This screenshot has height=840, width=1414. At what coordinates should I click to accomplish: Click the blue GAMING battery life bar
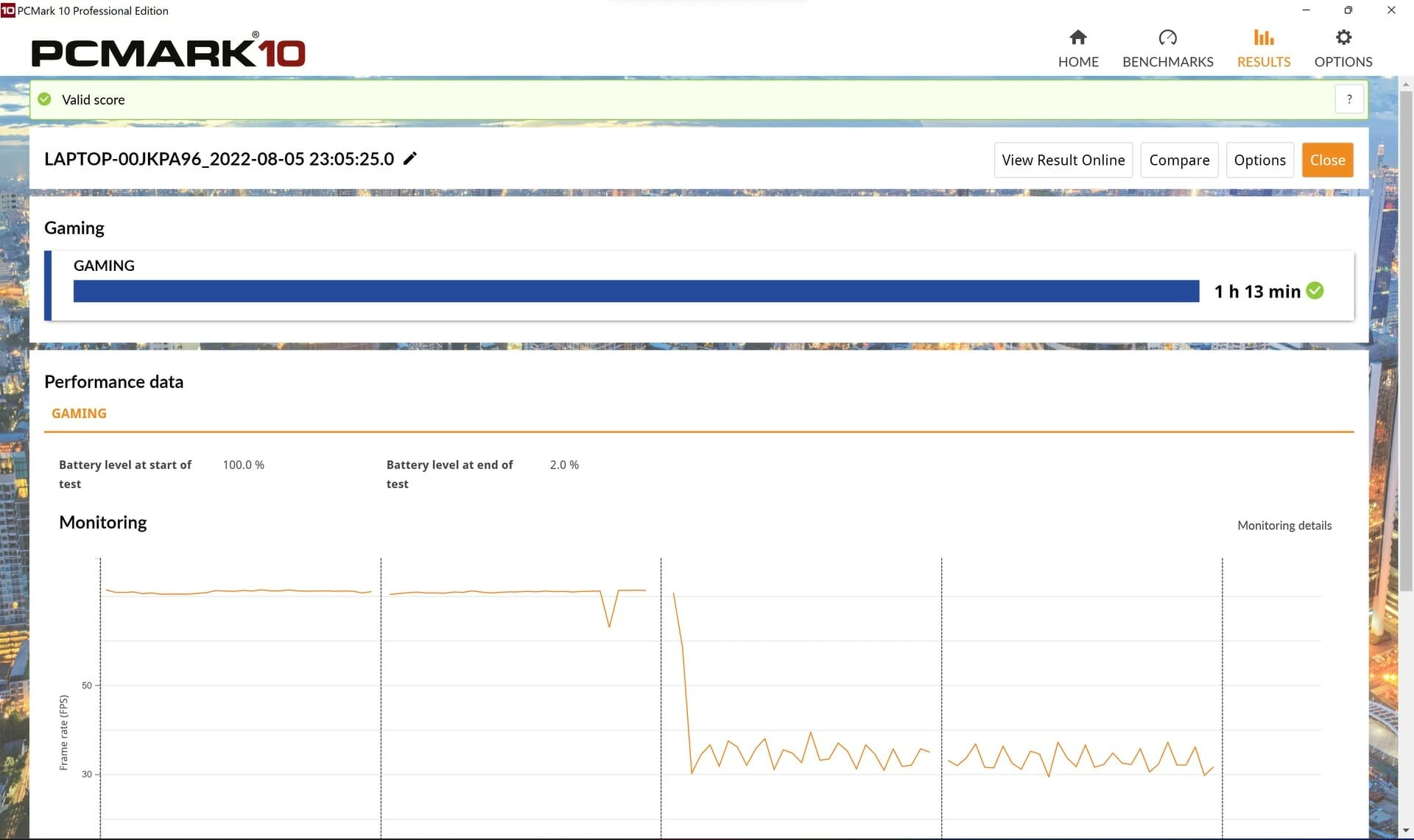pos(636,291)
